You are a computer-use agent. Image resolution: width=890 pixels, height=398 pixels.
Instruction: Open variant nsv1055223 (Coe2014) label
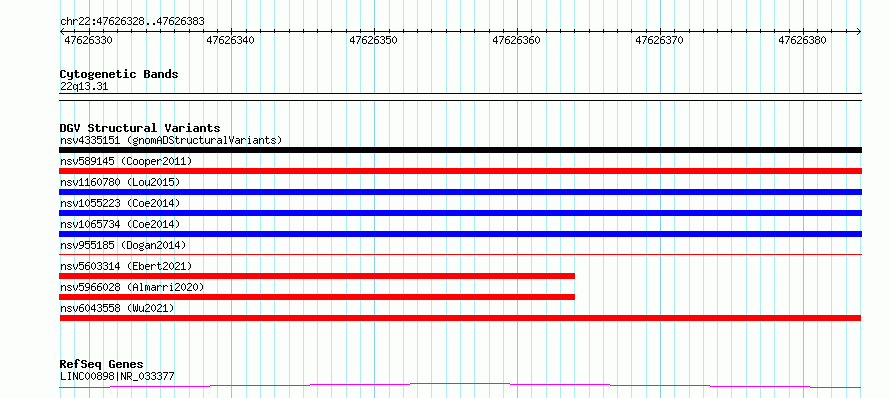(120, 203)
